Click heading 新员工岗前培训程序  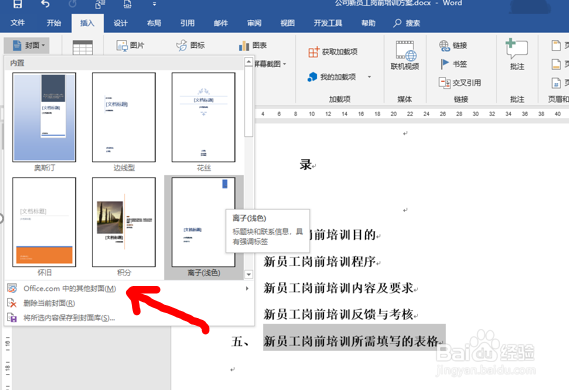320,261
